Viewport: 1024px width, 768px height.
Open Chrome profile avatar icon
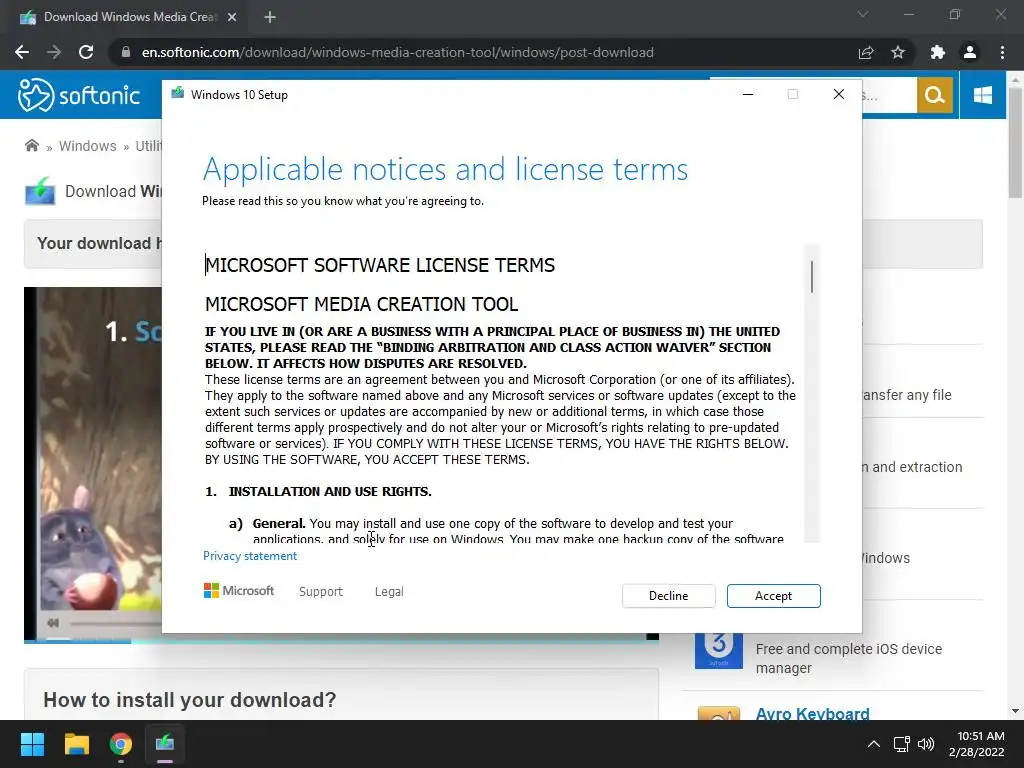click(970, 52)
